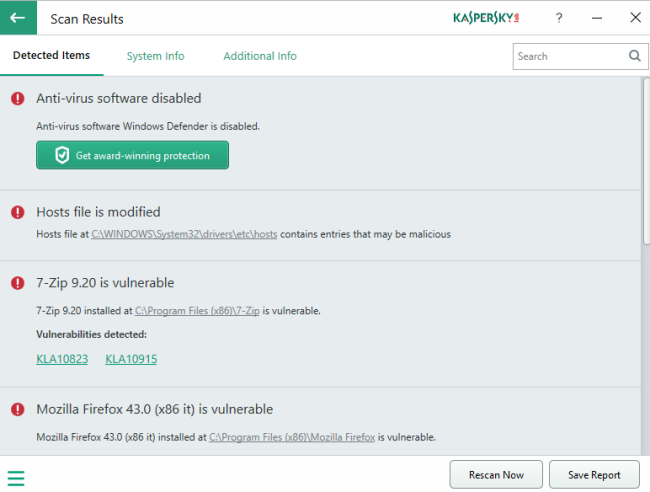
Task: Open vulnerability KLA10915 link
Action: [x=131, y=359]
